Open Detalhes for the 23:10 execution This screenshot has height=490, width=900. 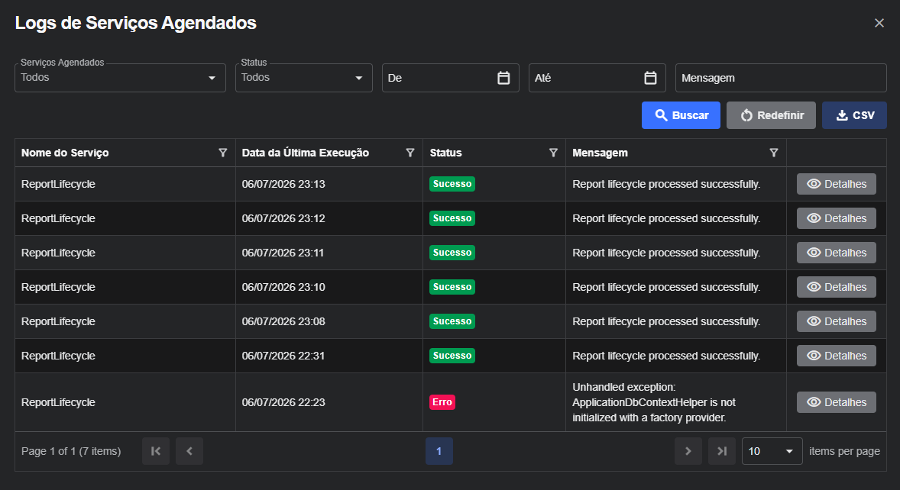click(836, 287)
